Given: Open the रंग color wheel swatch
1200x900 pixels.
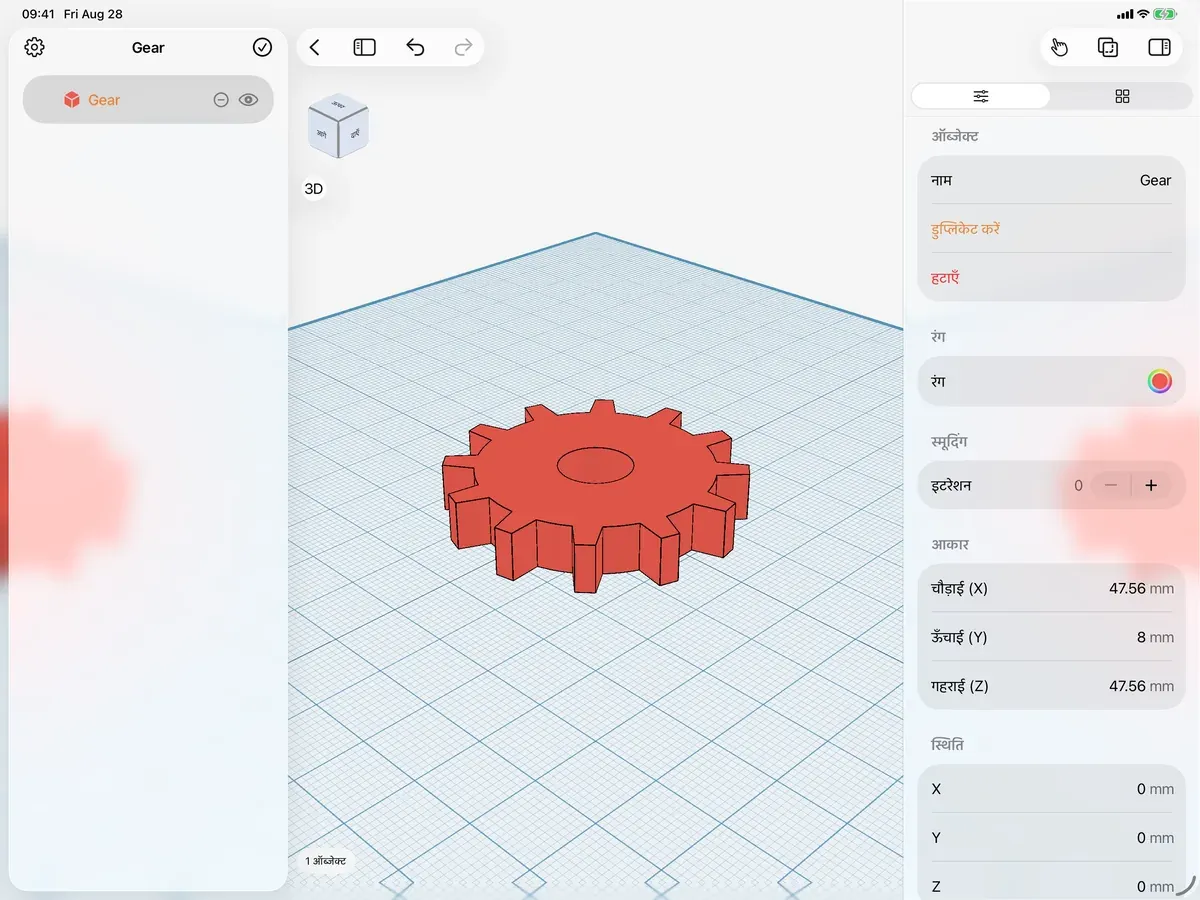Looking at the screenshot, I should coord(1159,381).
